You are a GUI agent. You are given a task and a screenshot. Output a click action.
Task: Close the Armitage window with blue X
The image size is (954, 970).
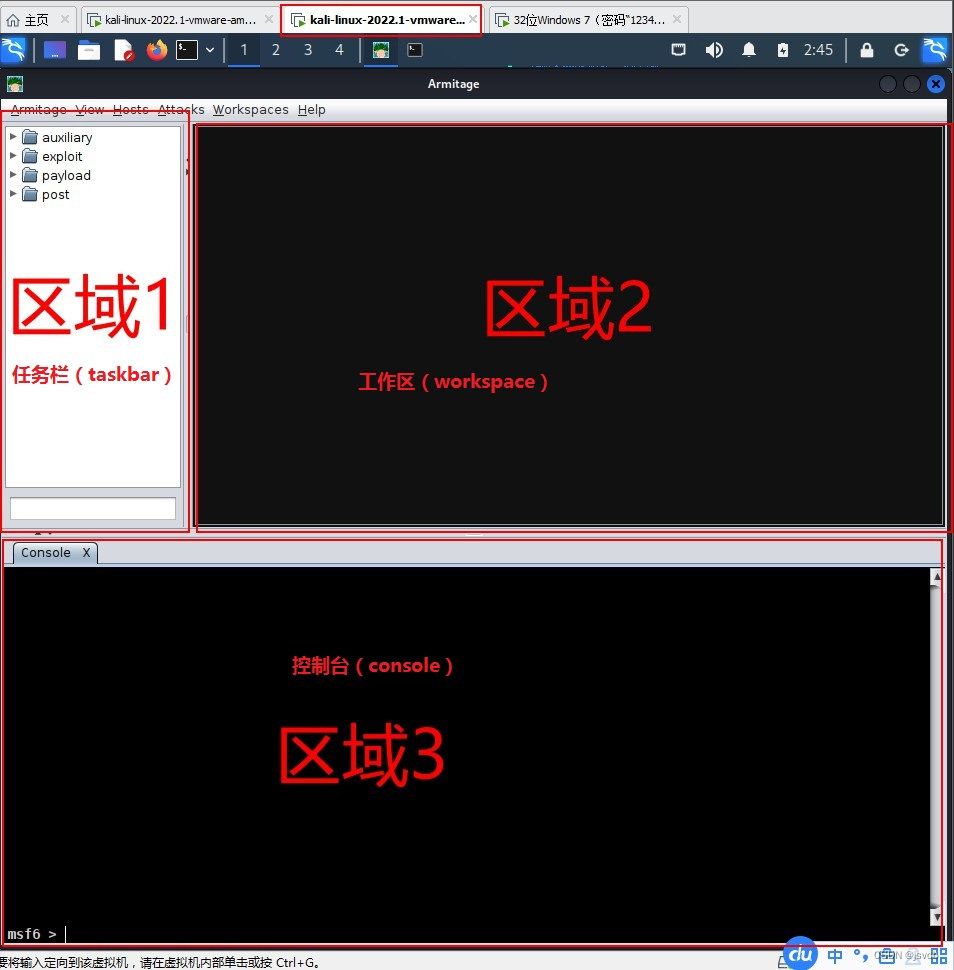point(935,84)
